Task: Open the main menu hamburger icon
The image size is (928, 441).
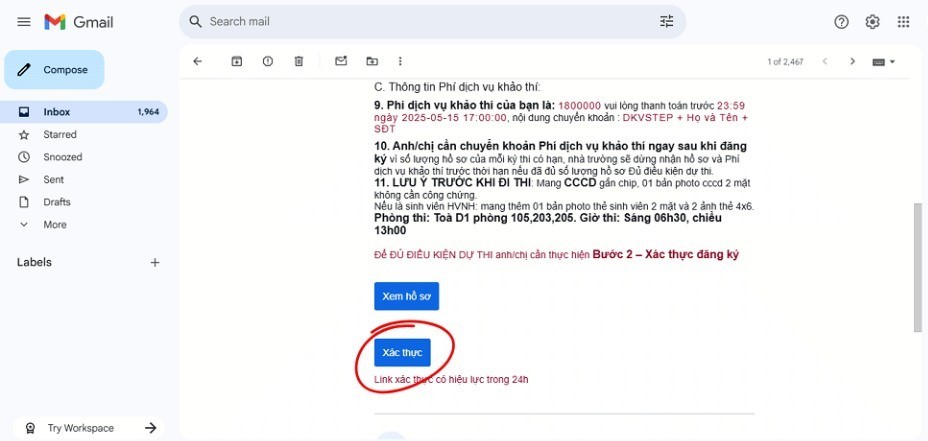Action: [x=24, y=22]
